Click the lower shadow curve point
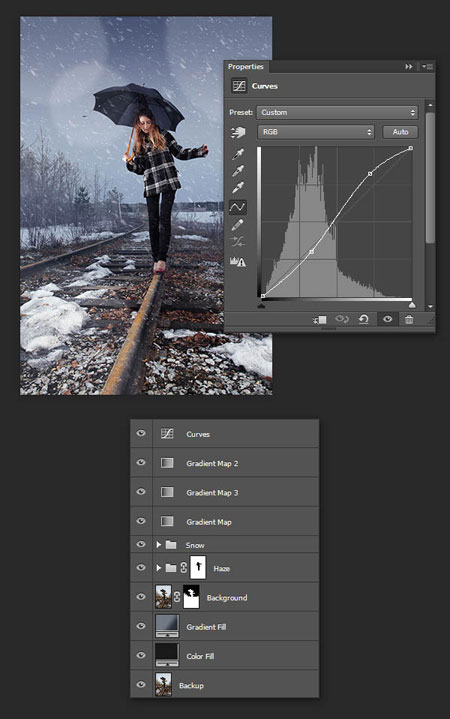 312,252
